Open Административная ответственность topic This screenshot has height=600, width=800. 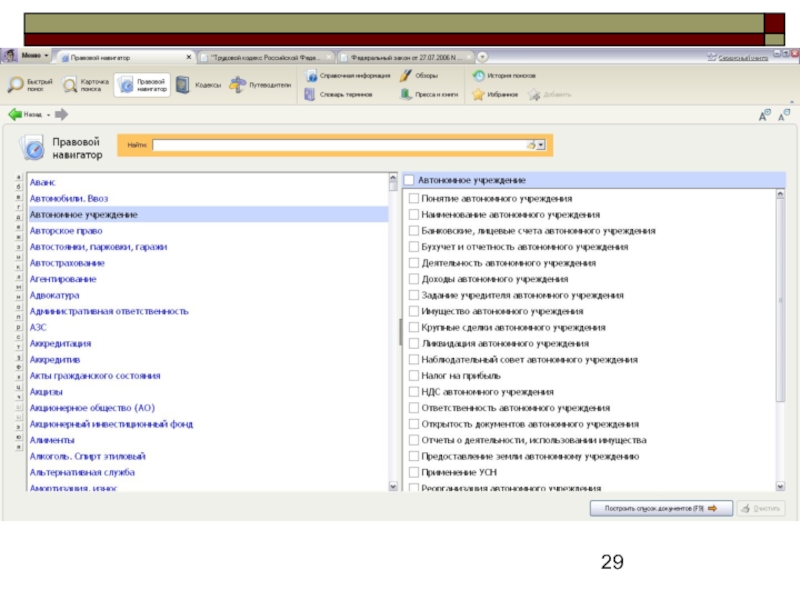pos(109,311)
